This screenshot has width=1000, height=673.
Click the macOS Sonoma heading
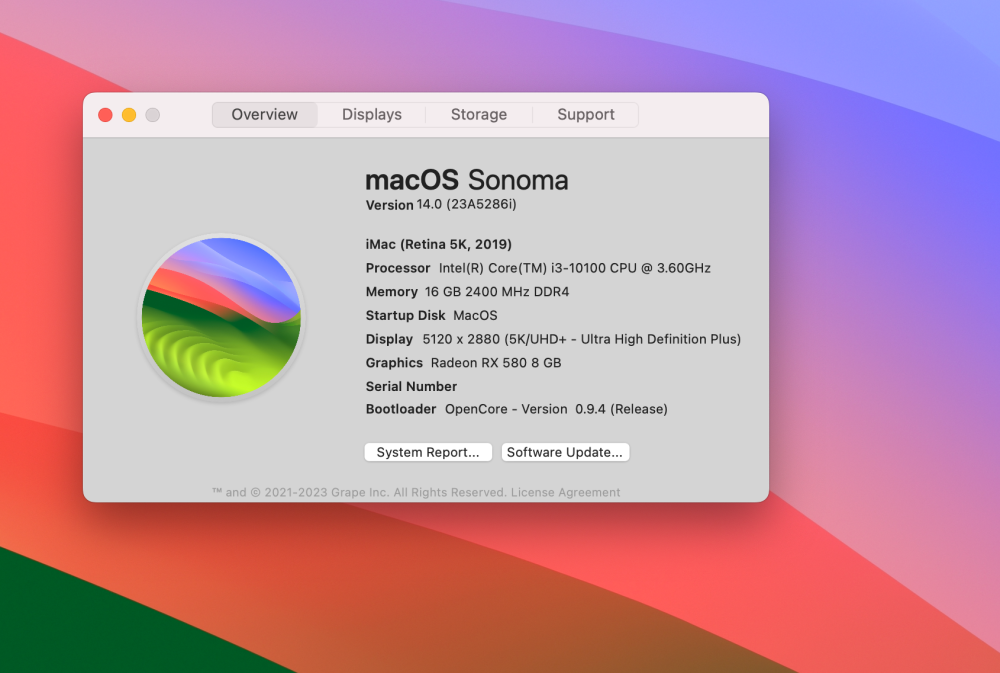point(466,180)
